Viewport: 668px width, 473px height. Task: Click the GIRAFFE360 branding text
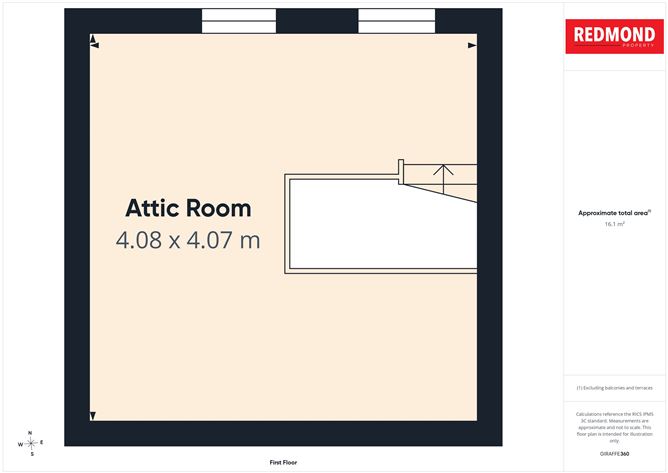tap(614, 454)
